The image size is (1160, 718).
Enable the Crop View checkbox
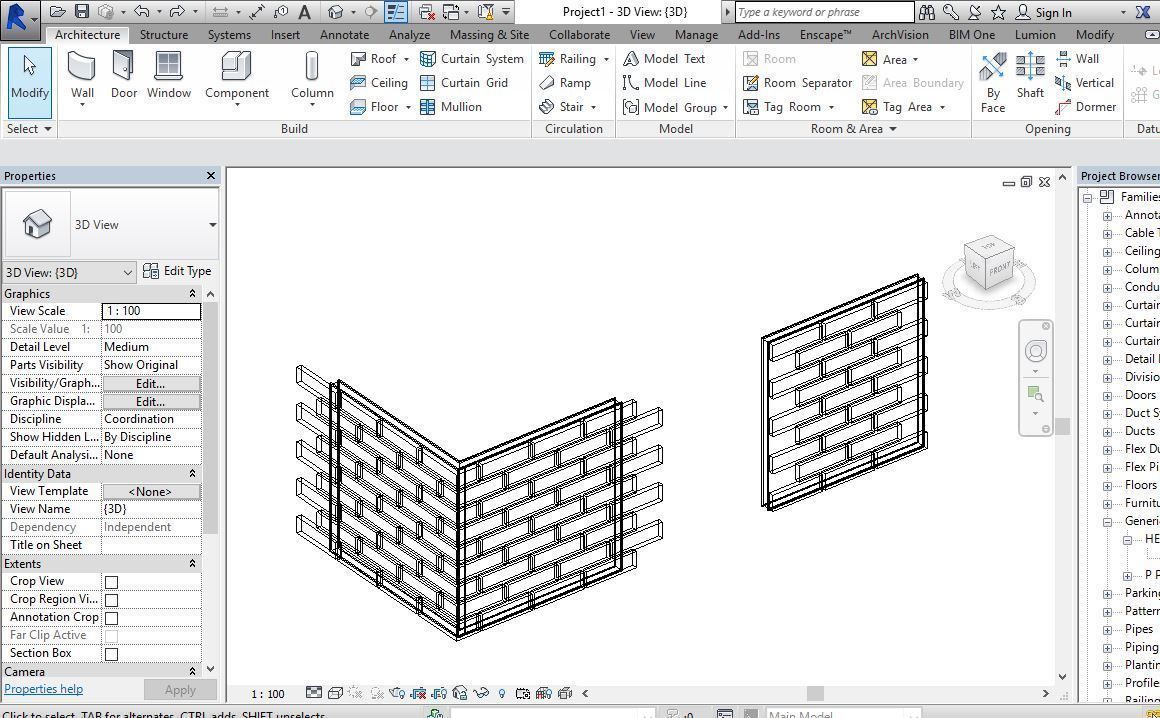[111, 581]
